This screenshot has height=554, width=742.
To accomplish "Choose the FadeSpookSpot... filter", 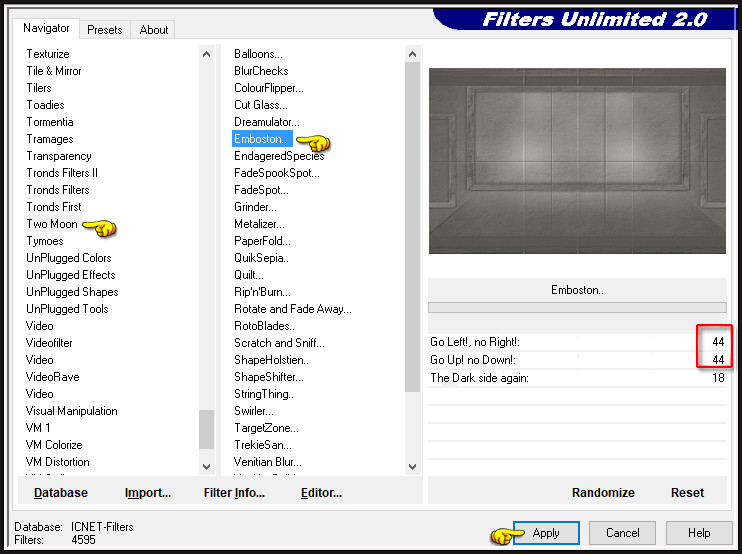I will click(x=277, y=173).
